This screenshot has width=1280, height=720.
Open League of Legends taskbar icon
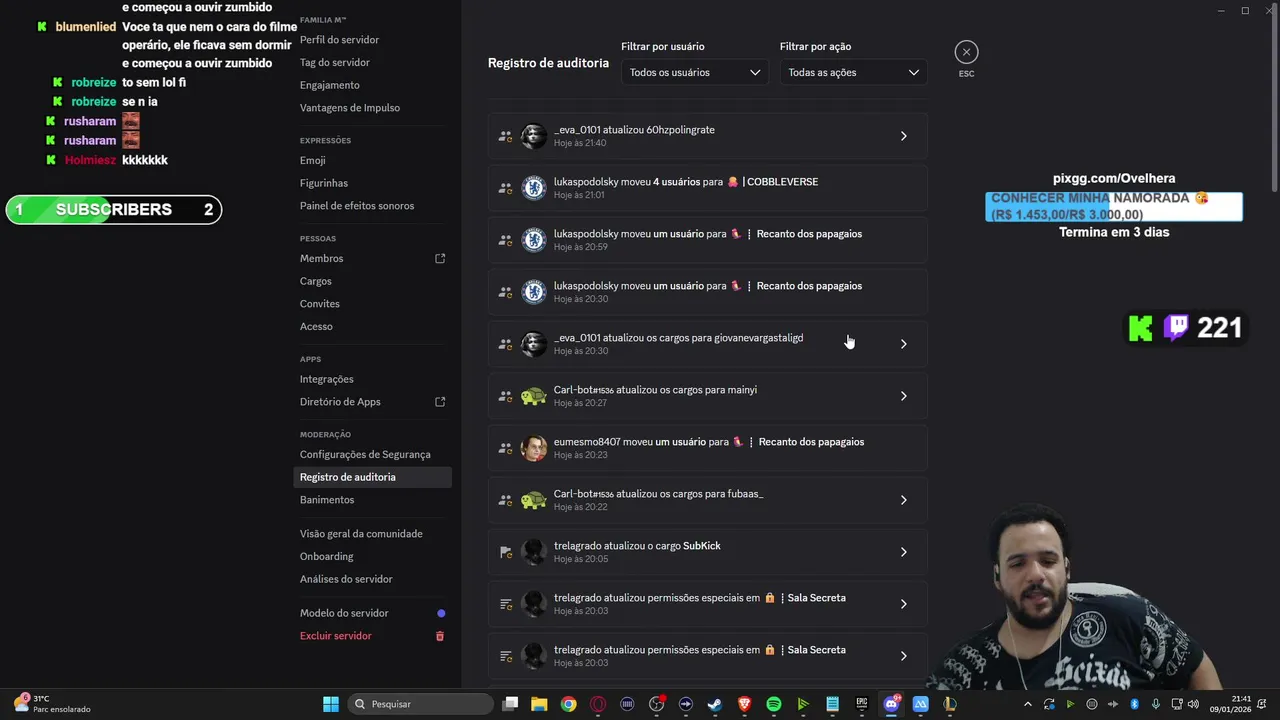coord(949,704)
